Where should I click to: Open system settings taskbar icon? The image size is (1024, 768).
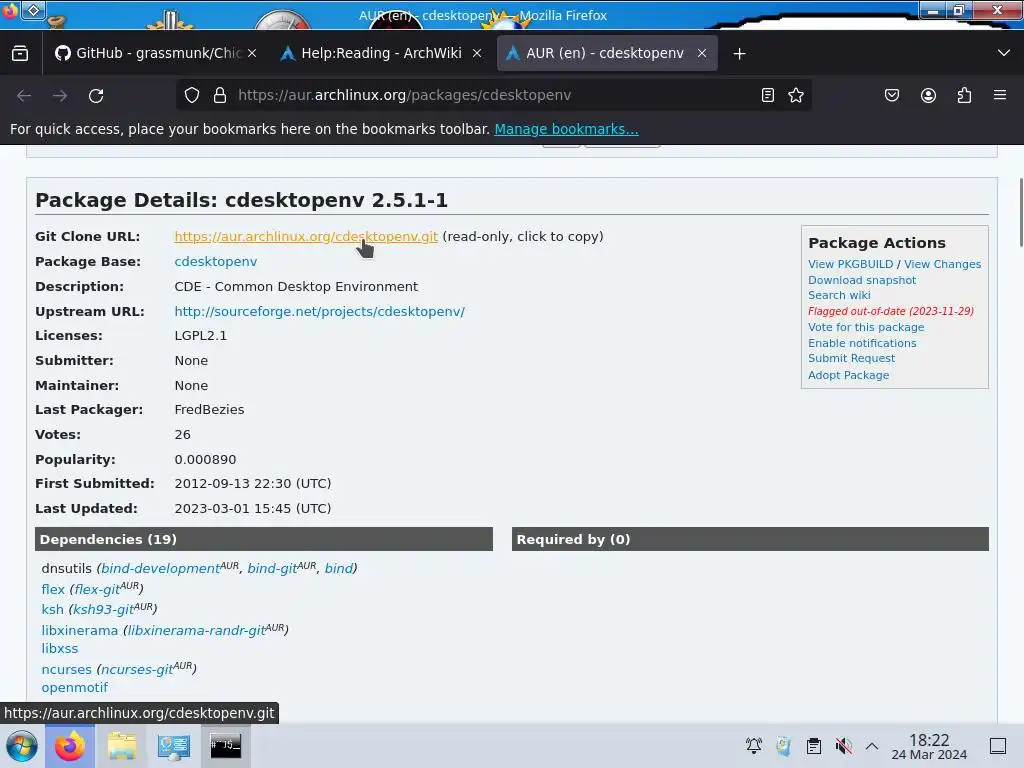click(174, 746)
